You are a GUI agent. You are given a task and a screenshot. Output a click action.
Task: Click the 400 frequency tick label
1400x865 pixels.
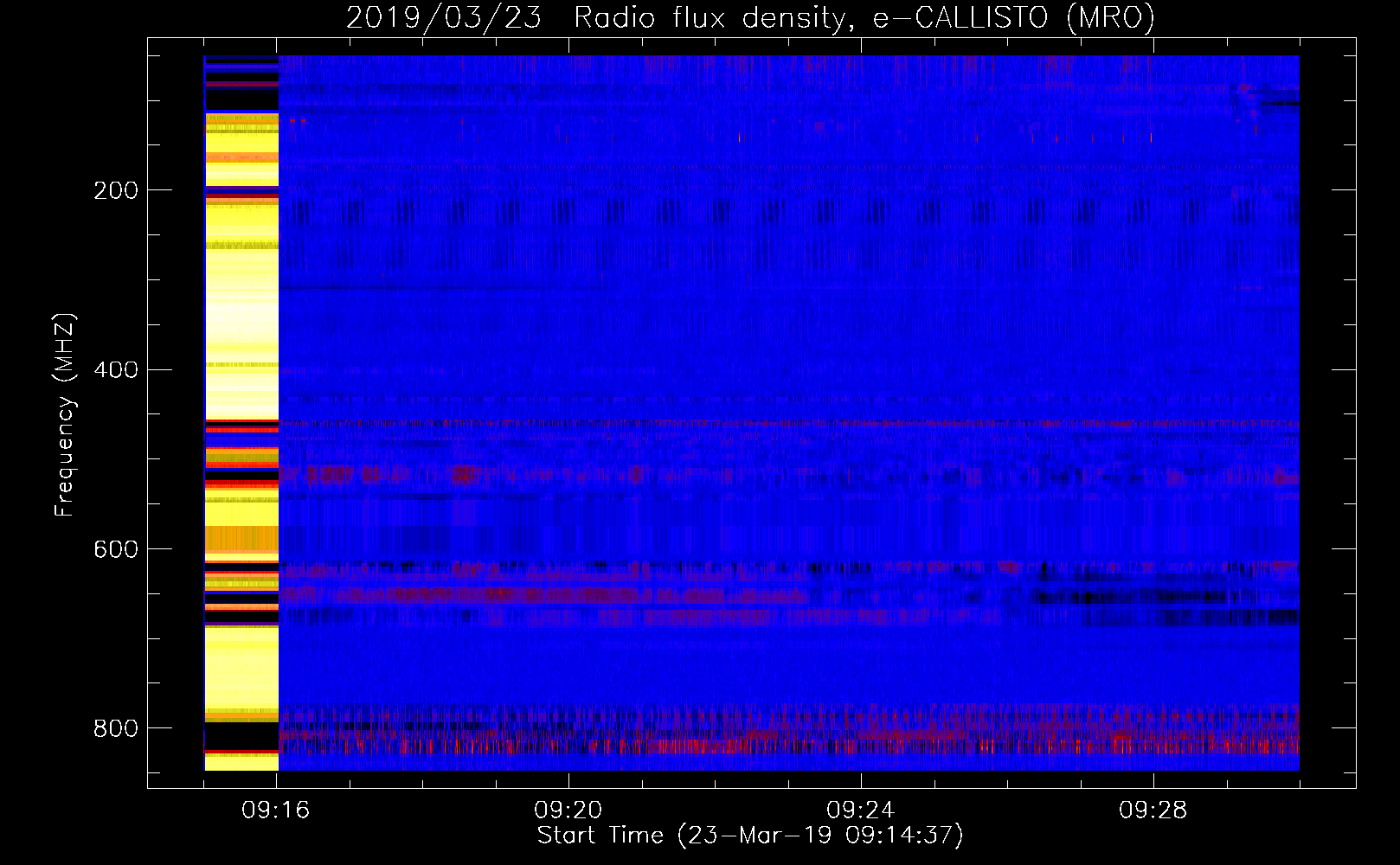pos(116,370)
